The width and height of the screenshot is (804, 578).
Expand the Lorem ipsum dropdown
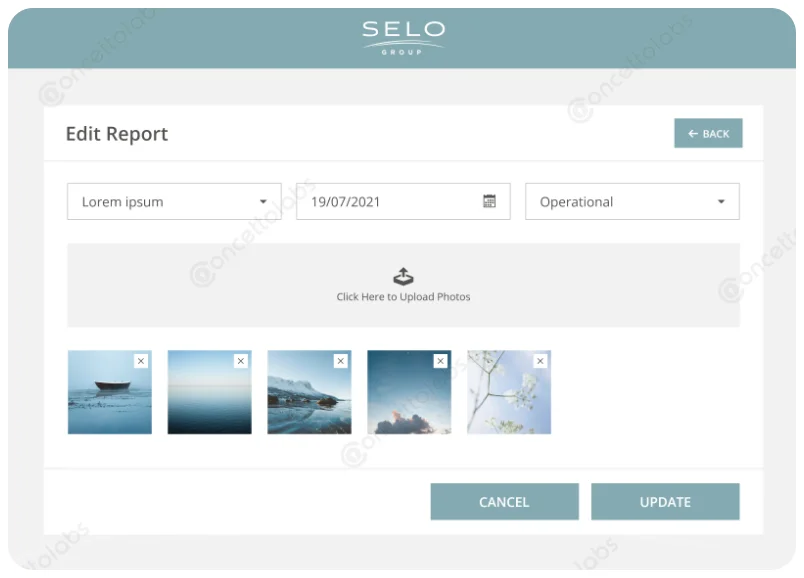click(263, 201)
